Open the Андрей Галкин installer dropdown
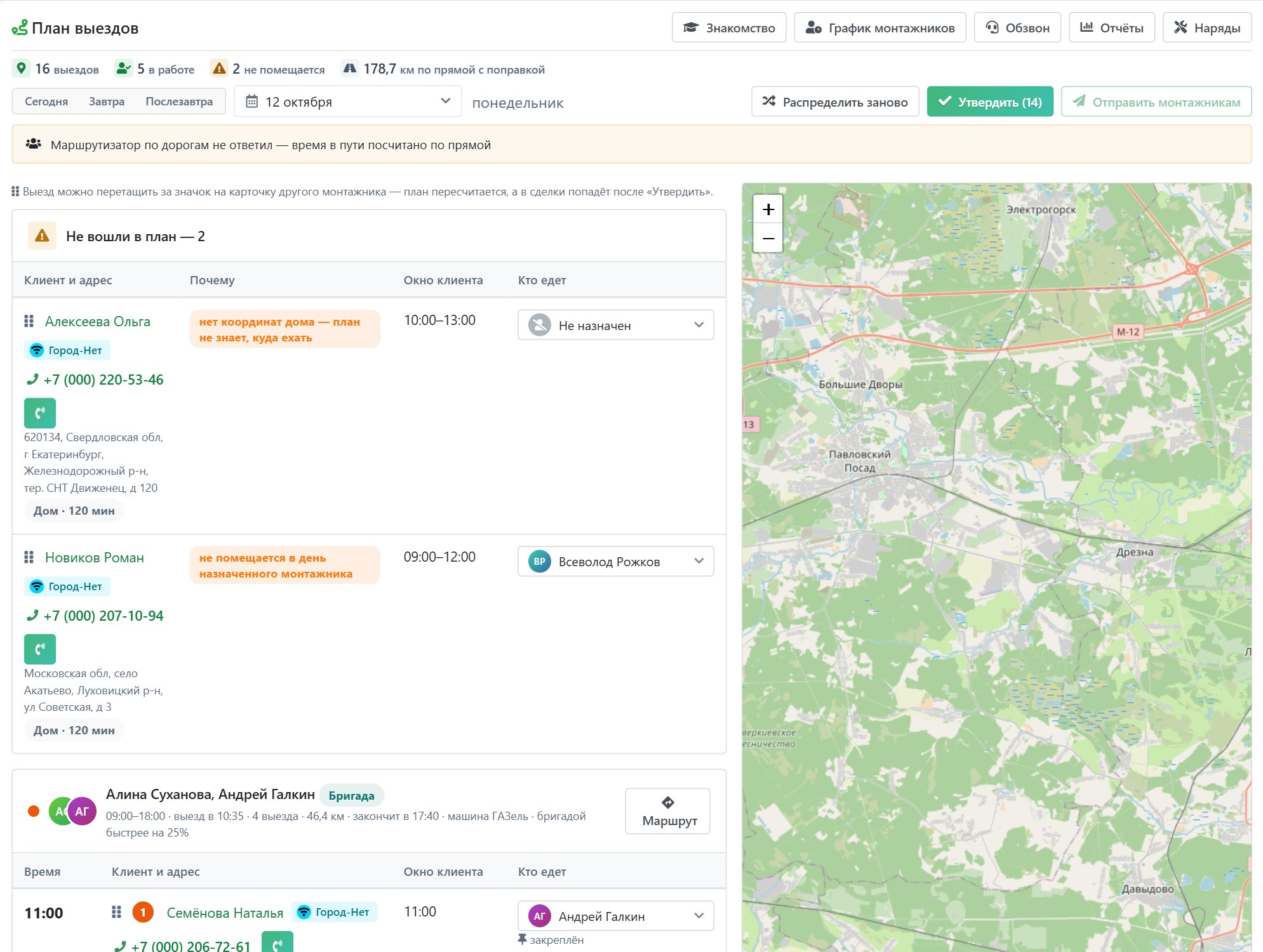Screen dimensions: 1263x952 pos(616,916)
